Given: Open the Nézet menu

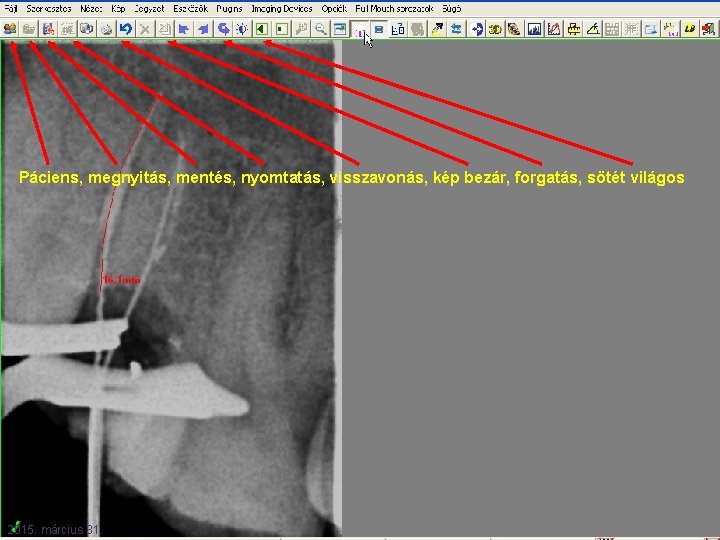Looking at the screenshot, I should 91,9.
